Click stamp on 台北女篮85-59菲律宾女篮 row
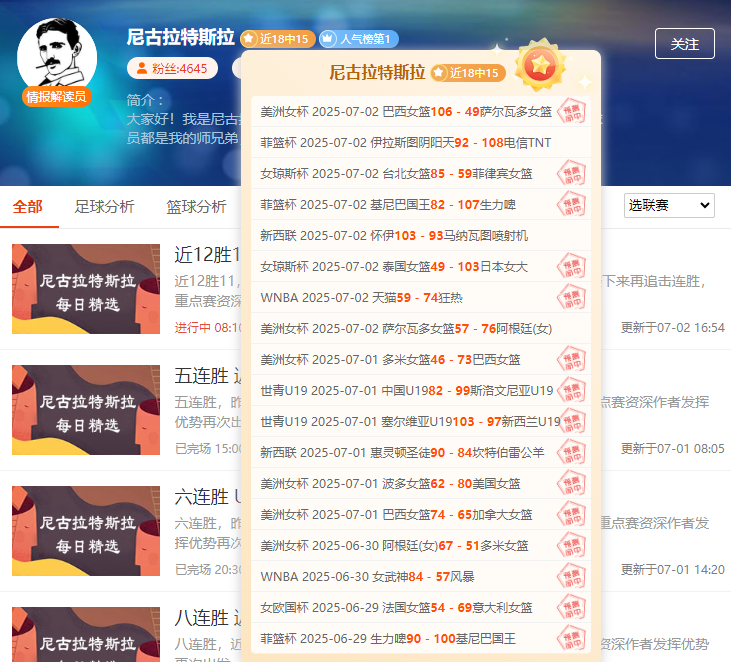The height and width of the screenshot is (662, 731). (572, 173)
